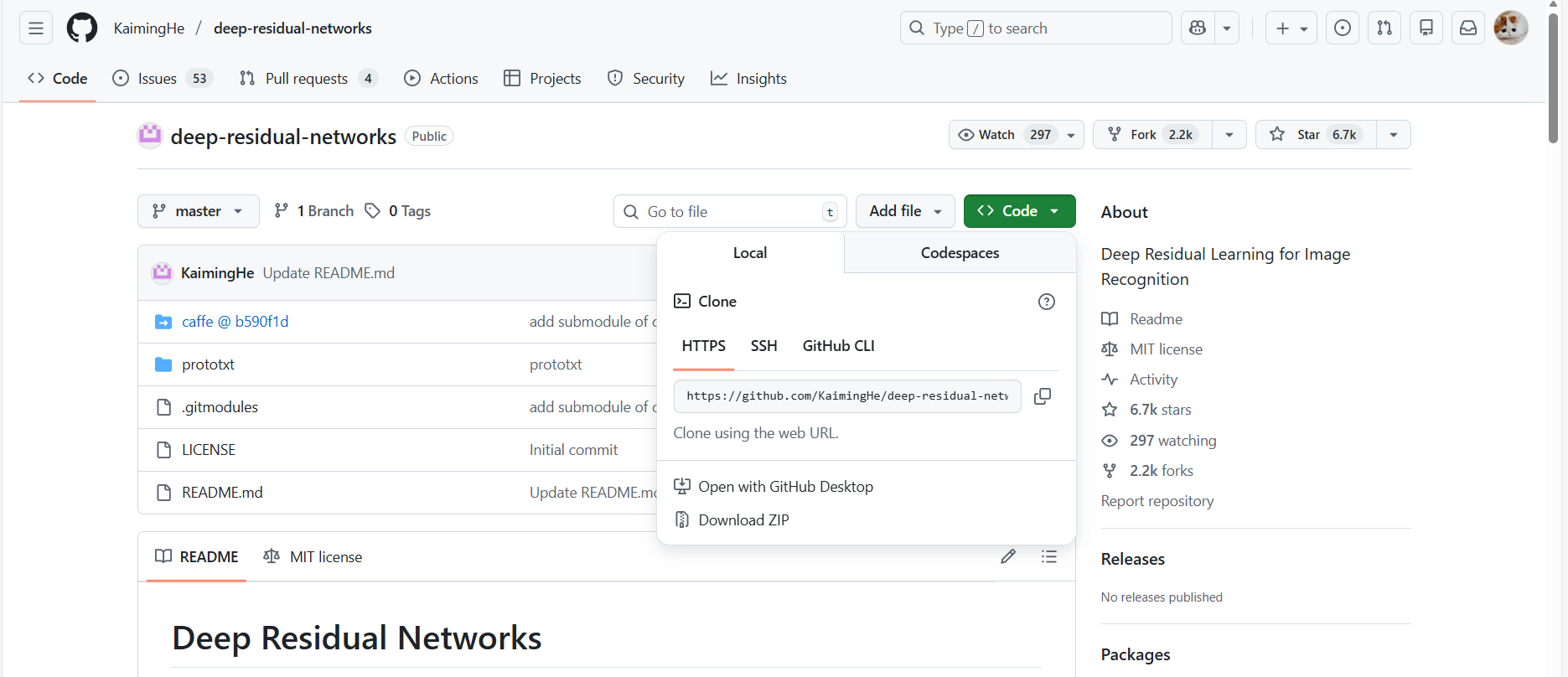The height and width of the screenshot is (677, 1568).
Task: Select the Local tab
Action: tap(750, 253)
